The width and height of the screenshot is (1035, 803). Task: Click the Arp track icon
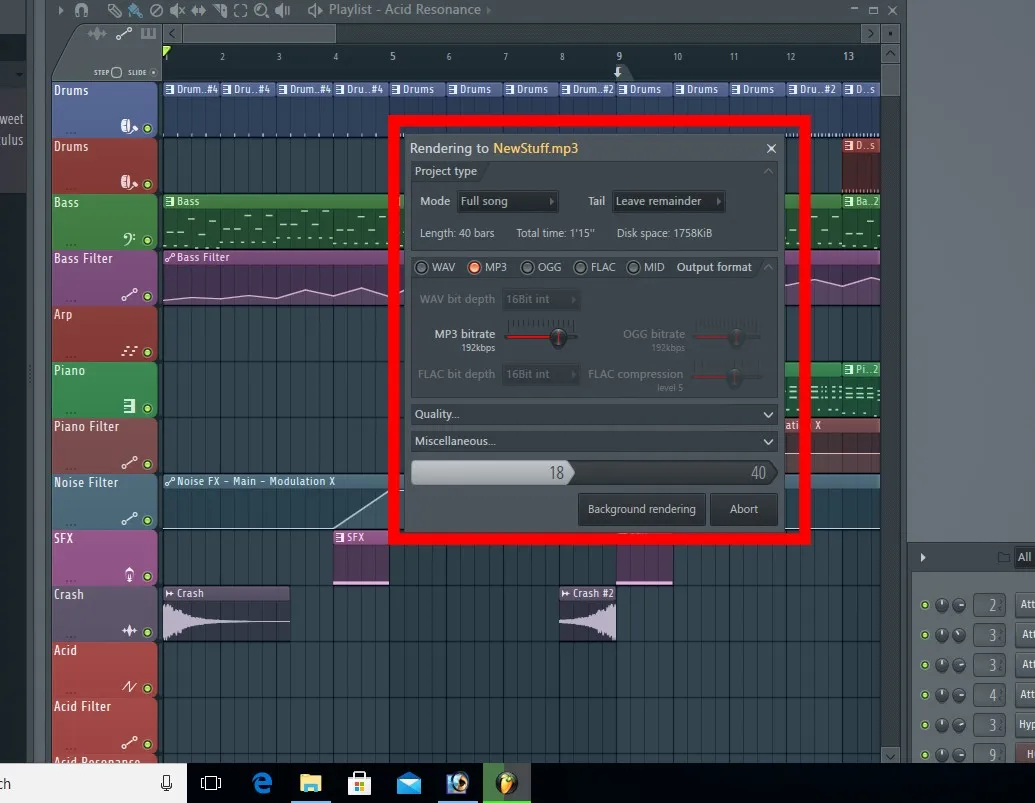[x=129, y=351]
